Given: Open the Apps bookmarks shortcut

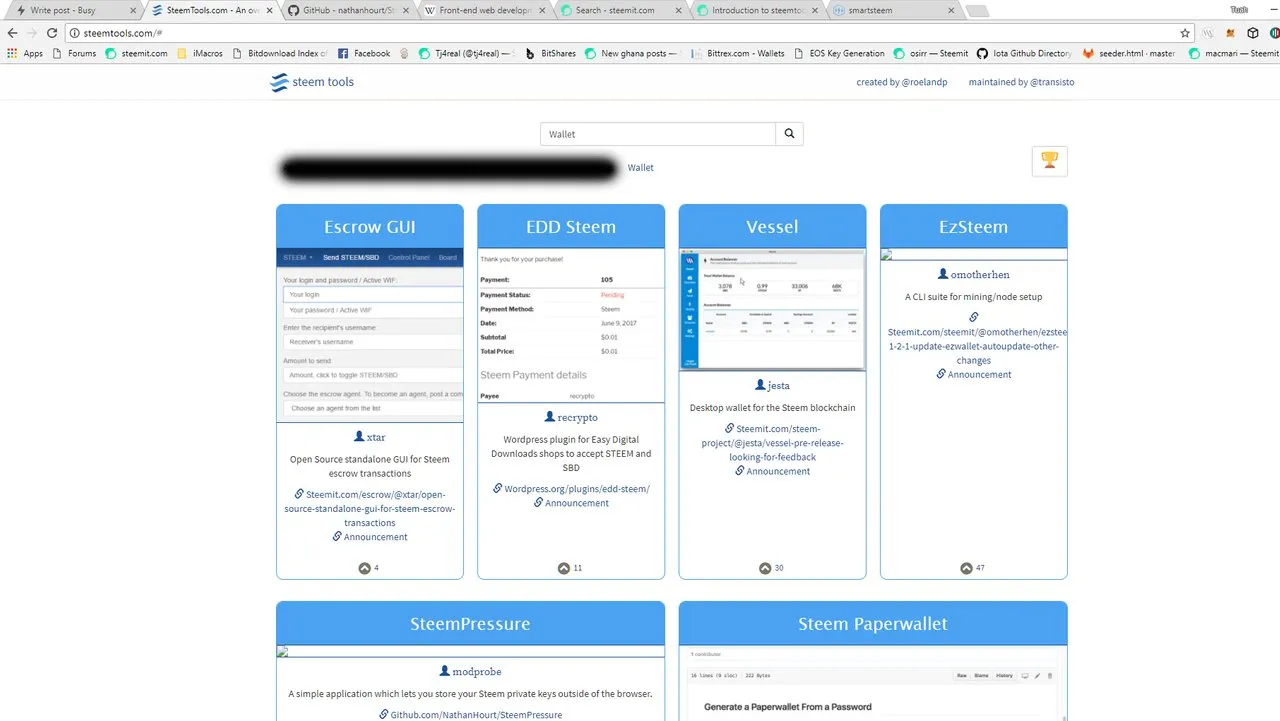Looking at the screenshot, I should 25,53.
